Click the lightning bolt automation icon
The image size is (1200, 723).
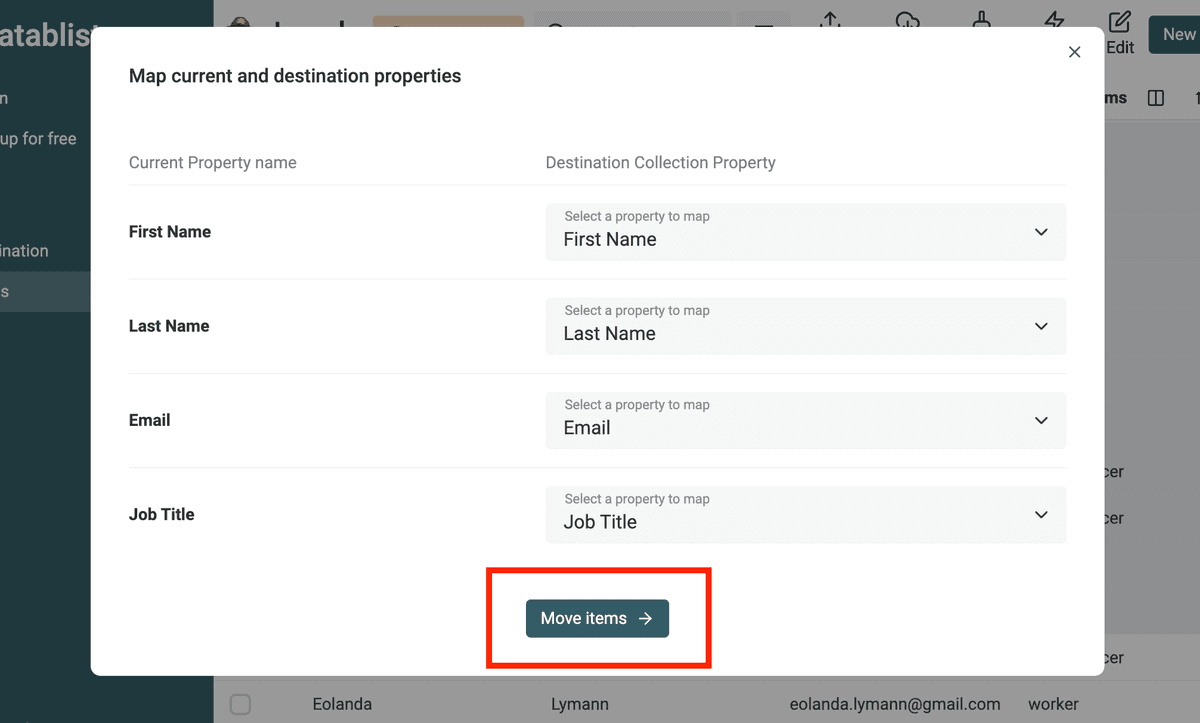pos(1054,22)
